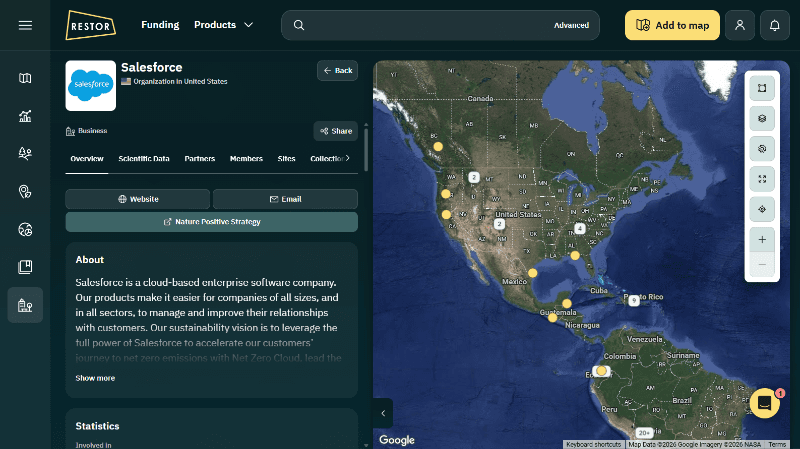Image resolution: width=800 pixels, height=449 pixels.
Task: Toggle fullscreen map view
Action: click(762, 179)
